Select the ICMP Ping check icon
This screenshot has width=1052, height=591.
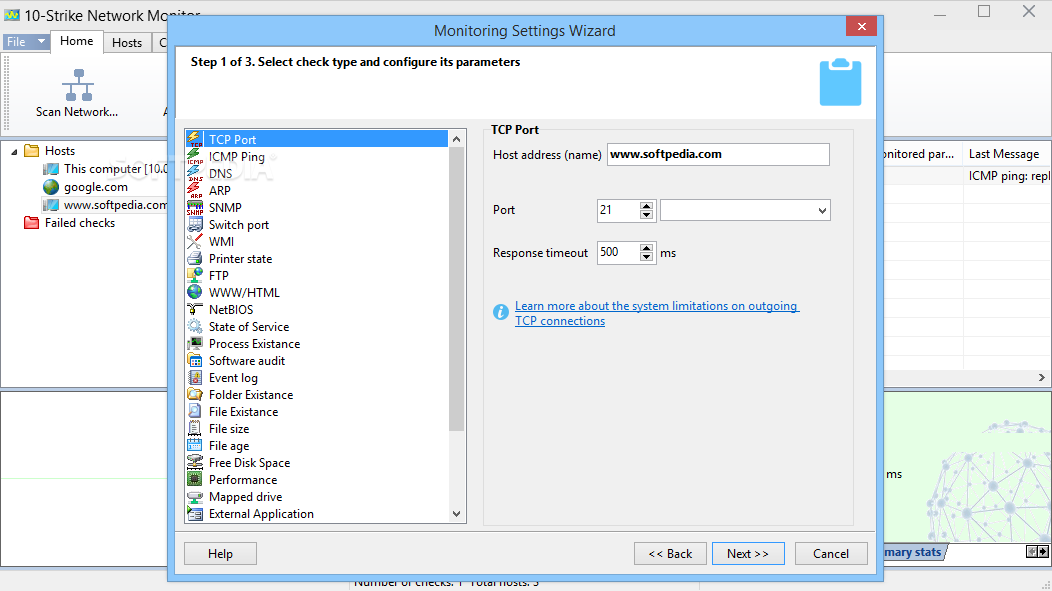tap(195, 156)
